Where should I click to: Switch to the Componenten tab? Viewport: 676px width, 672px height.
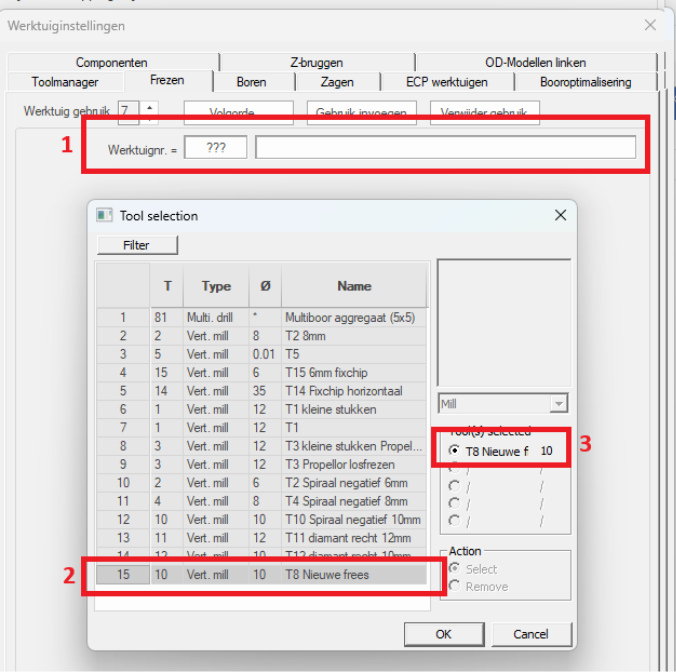[x=112, y=63]
